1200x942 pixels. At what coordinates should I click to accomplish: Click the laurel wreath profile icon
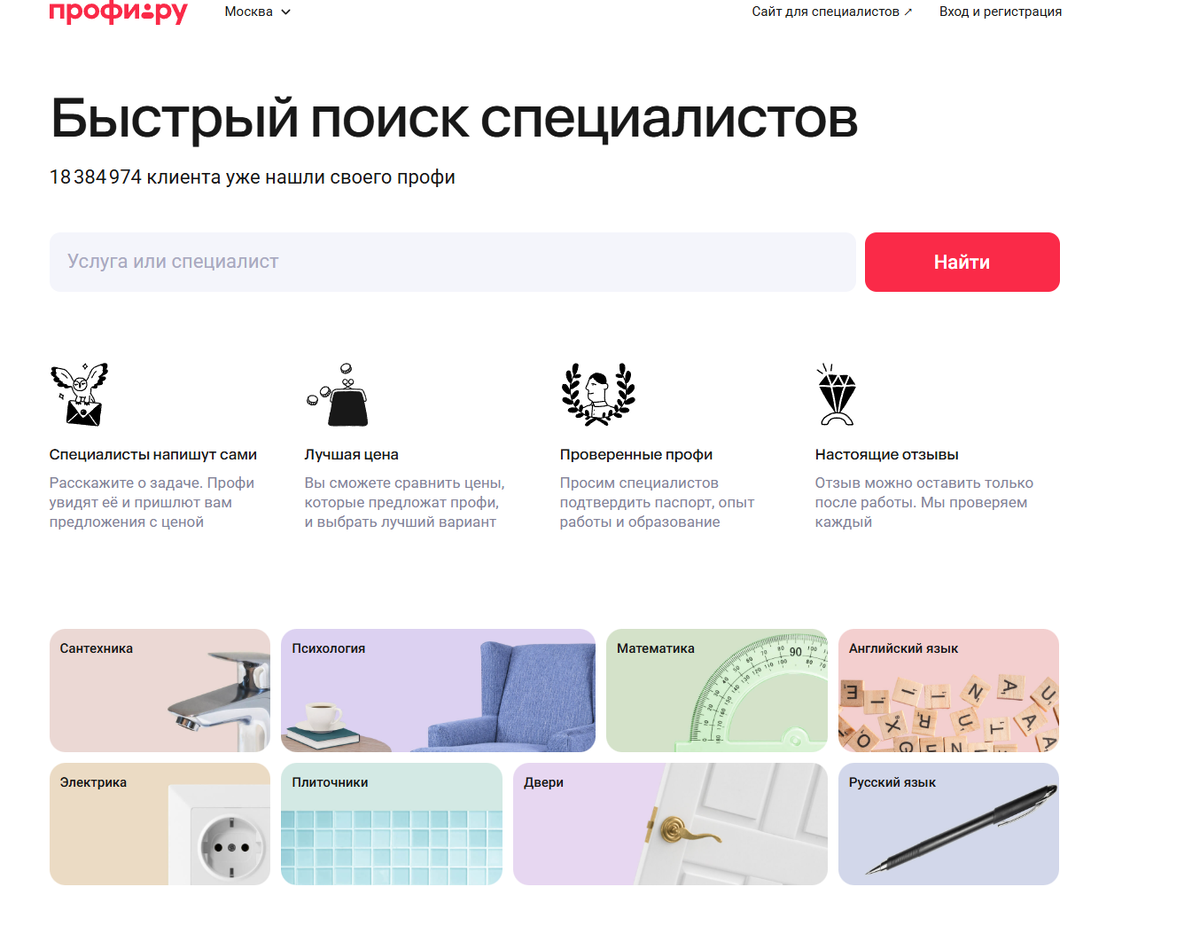click(598, 395)
